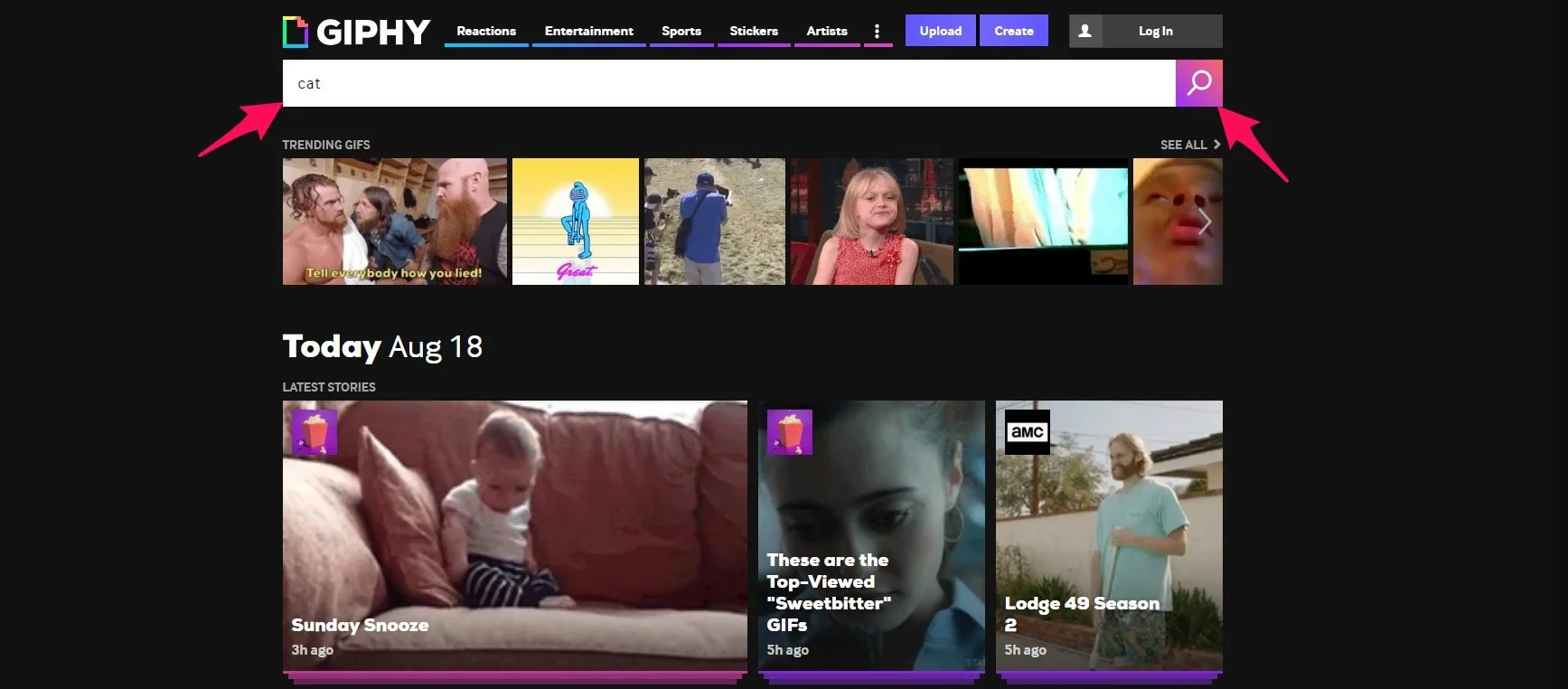Screen dimensions: 1568x689
Task: Browse the Stickers section
Action: (x=754, y=32)
